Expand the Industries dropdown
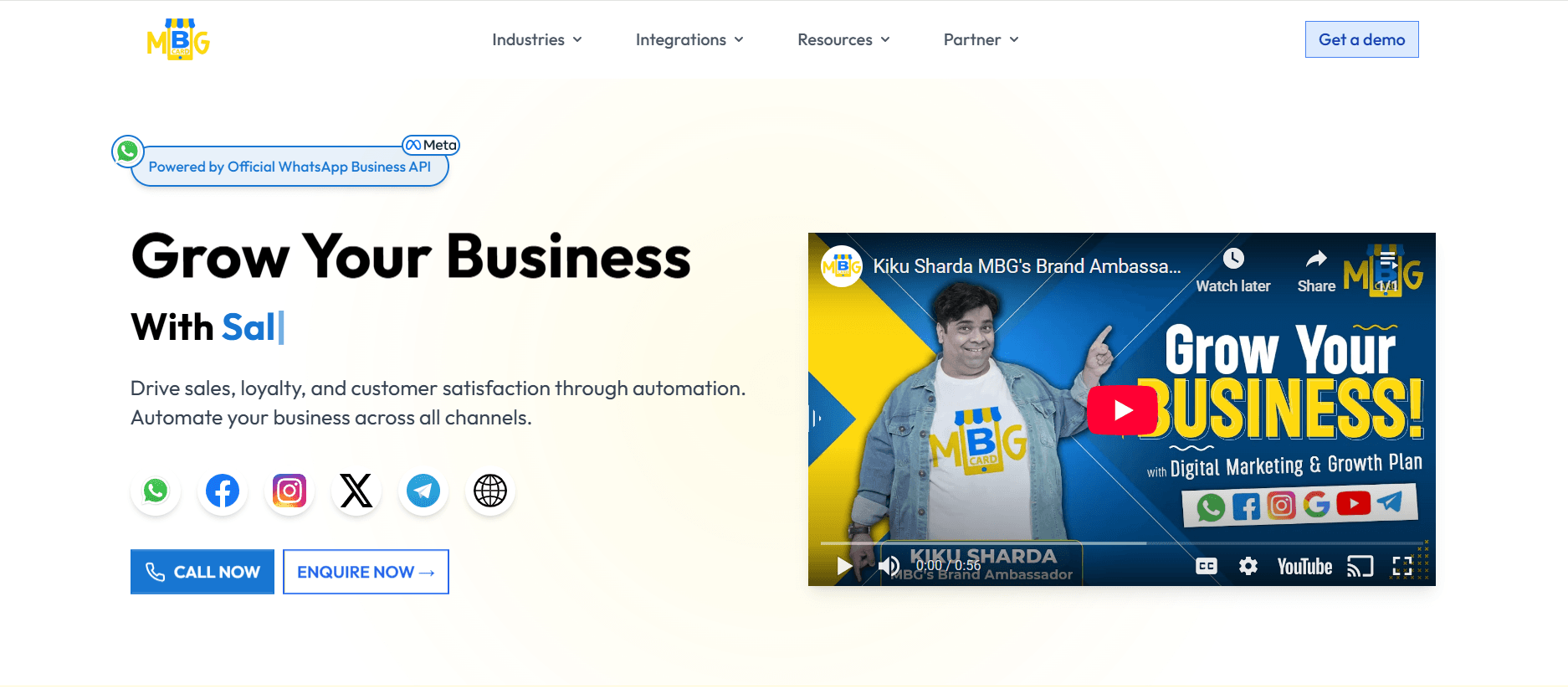This screenshot has height=689, width=1568. point(536,39)
